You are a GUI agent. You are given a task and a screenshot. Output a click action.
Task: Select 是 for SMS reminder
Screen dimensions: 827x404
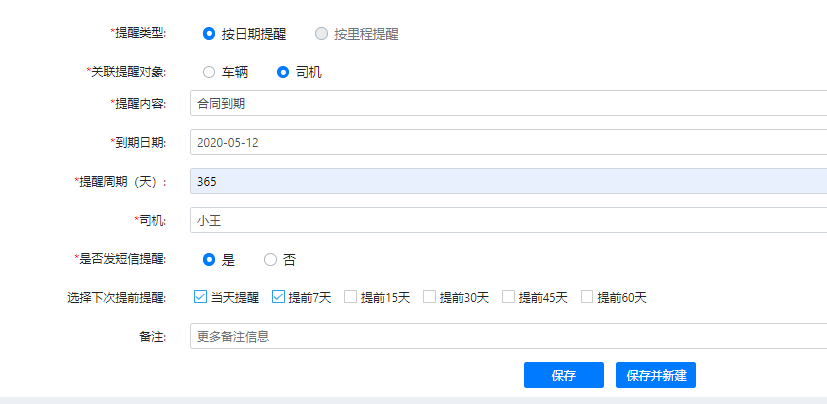[209, 259]
